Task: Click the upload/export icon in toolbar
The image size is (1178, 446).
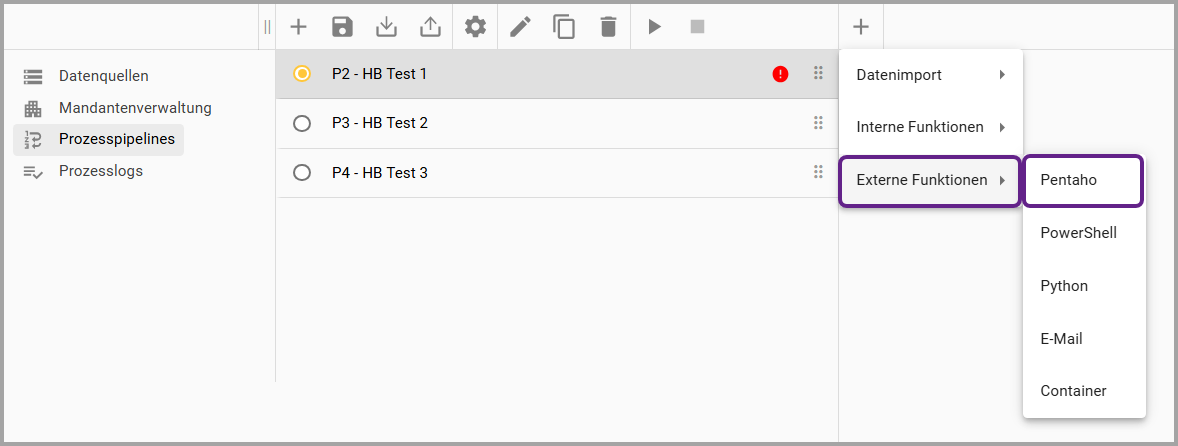Action: click(x=430, y=27)
